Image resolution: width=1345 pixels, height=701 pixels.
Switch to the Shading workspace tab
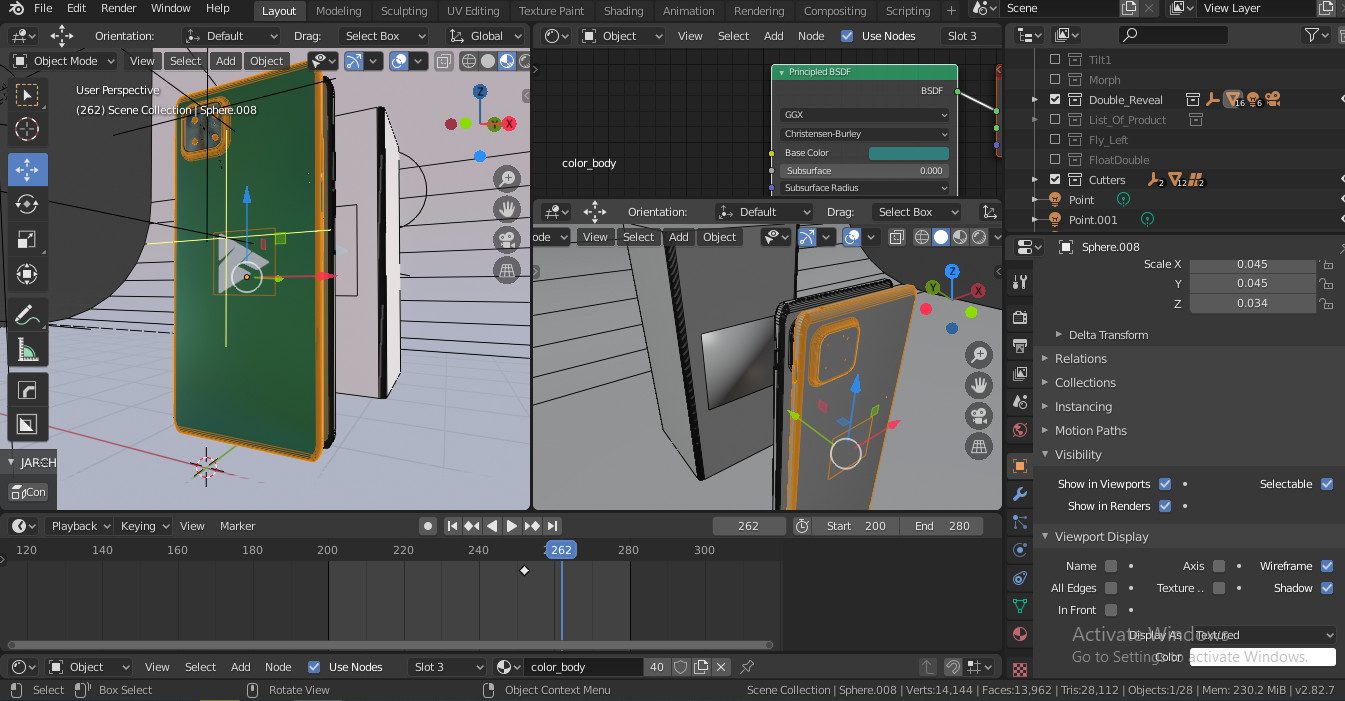tap(623, 11)
